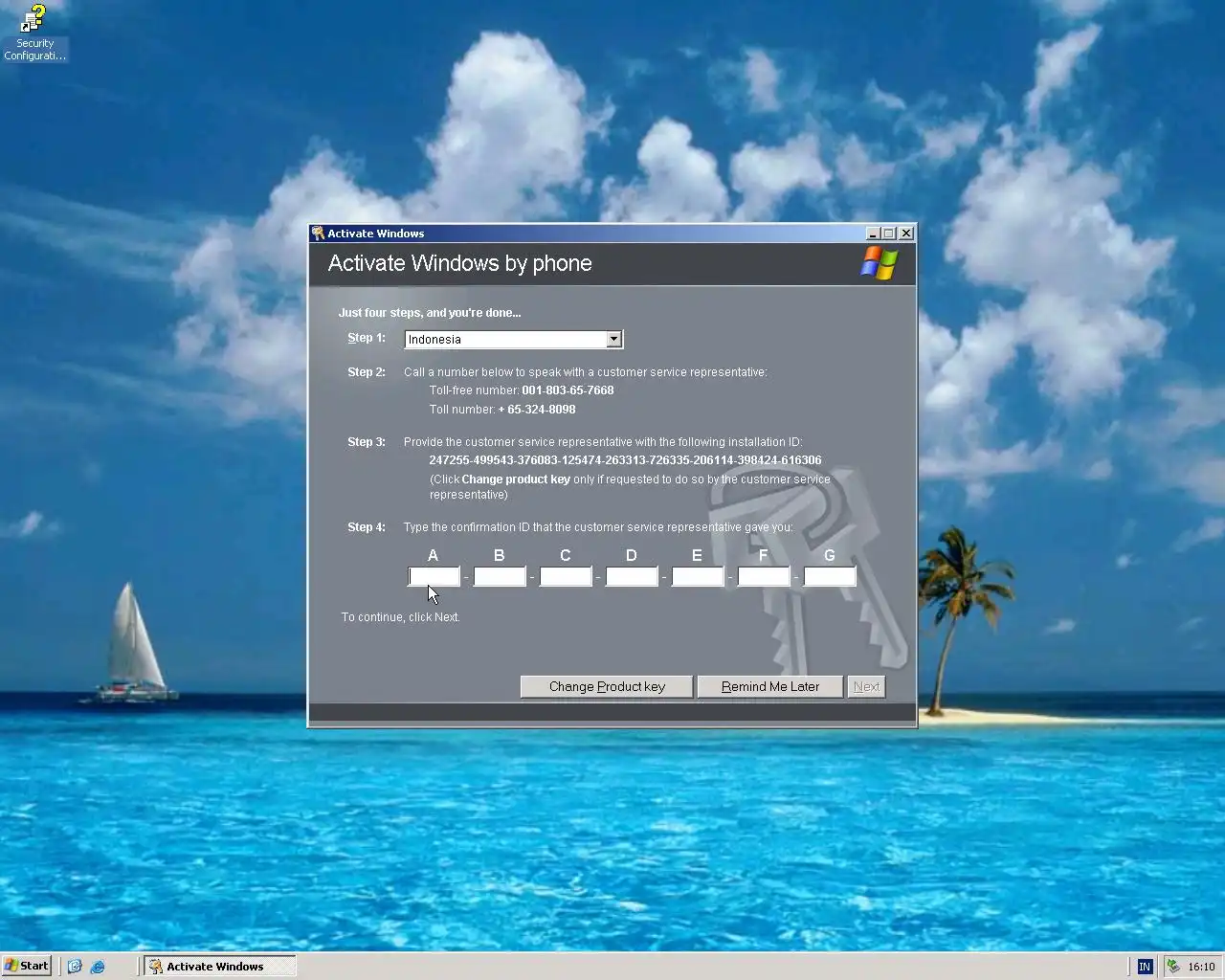Click the toll-free number 001-803-65-7668
The width and height of the screenshot is (1225, 980).
(568, 390)
